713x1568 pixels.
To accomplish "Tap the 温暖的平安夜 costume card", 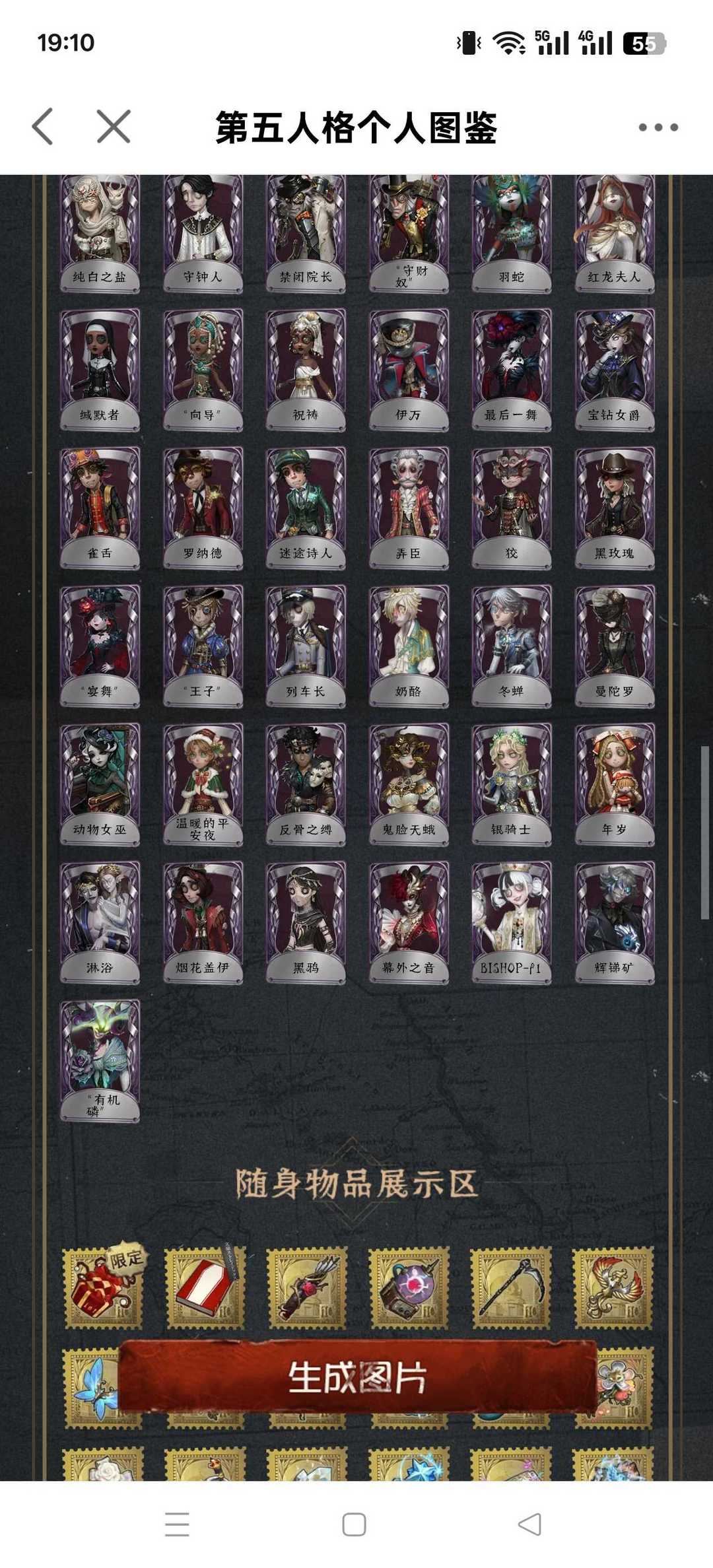I will click(x=203, y=784).
